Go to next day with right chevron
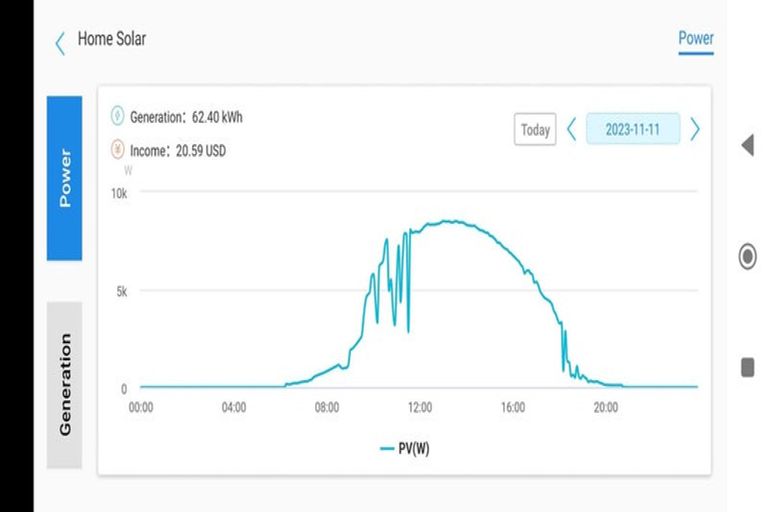 pyautogui.click(x=695, y=129)
